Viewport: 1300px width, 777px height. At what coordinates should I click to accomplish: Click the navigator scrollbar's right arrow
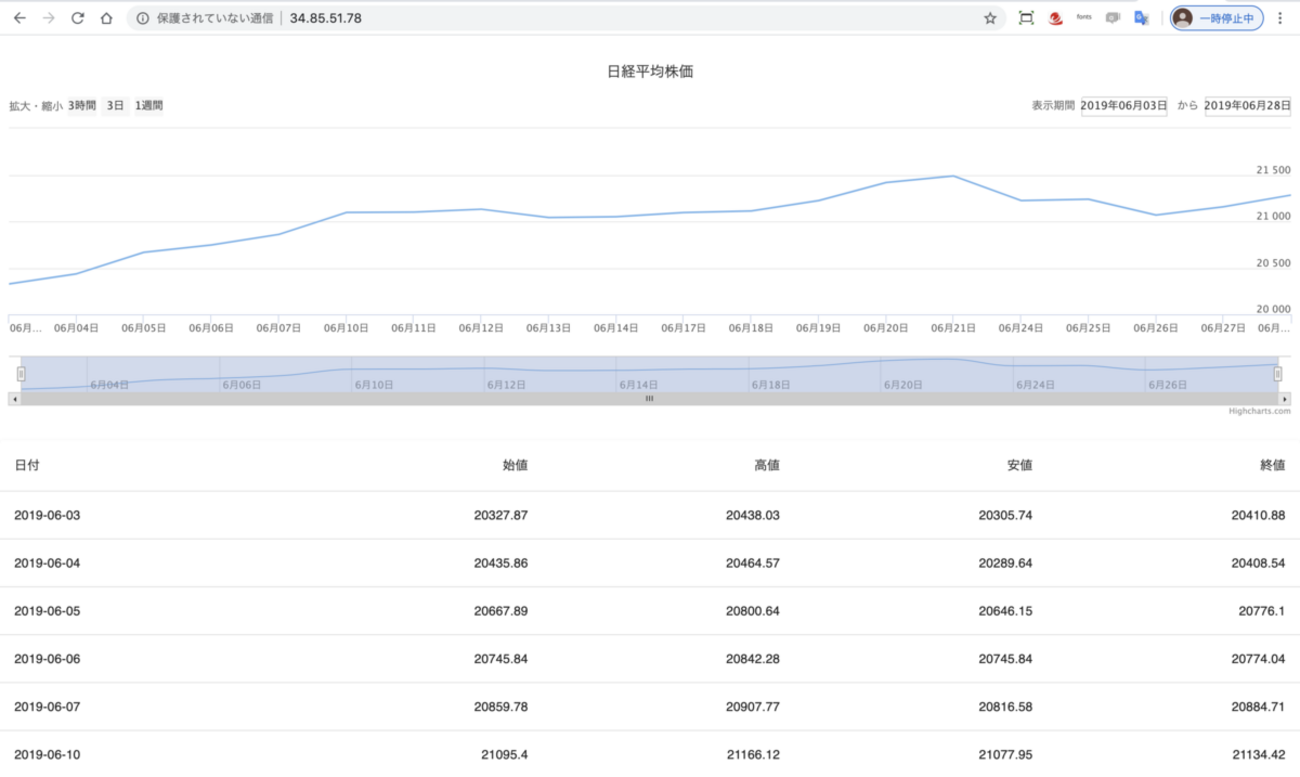pos(1285,398)
